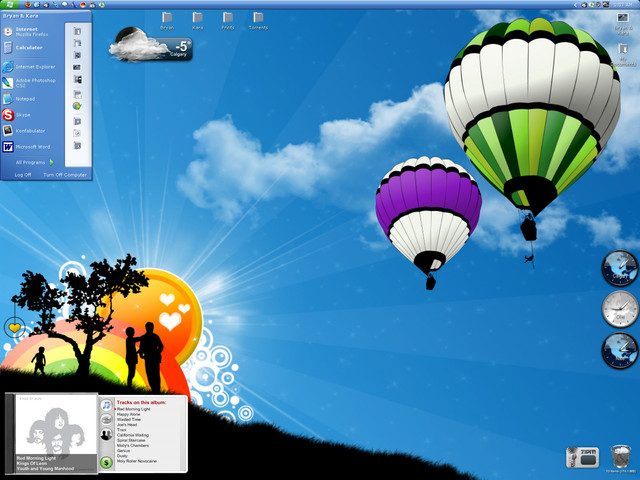Screen dimensions: 640x480
Task: Click the battery/volume widget beside the trash
Action: point(582,457)
